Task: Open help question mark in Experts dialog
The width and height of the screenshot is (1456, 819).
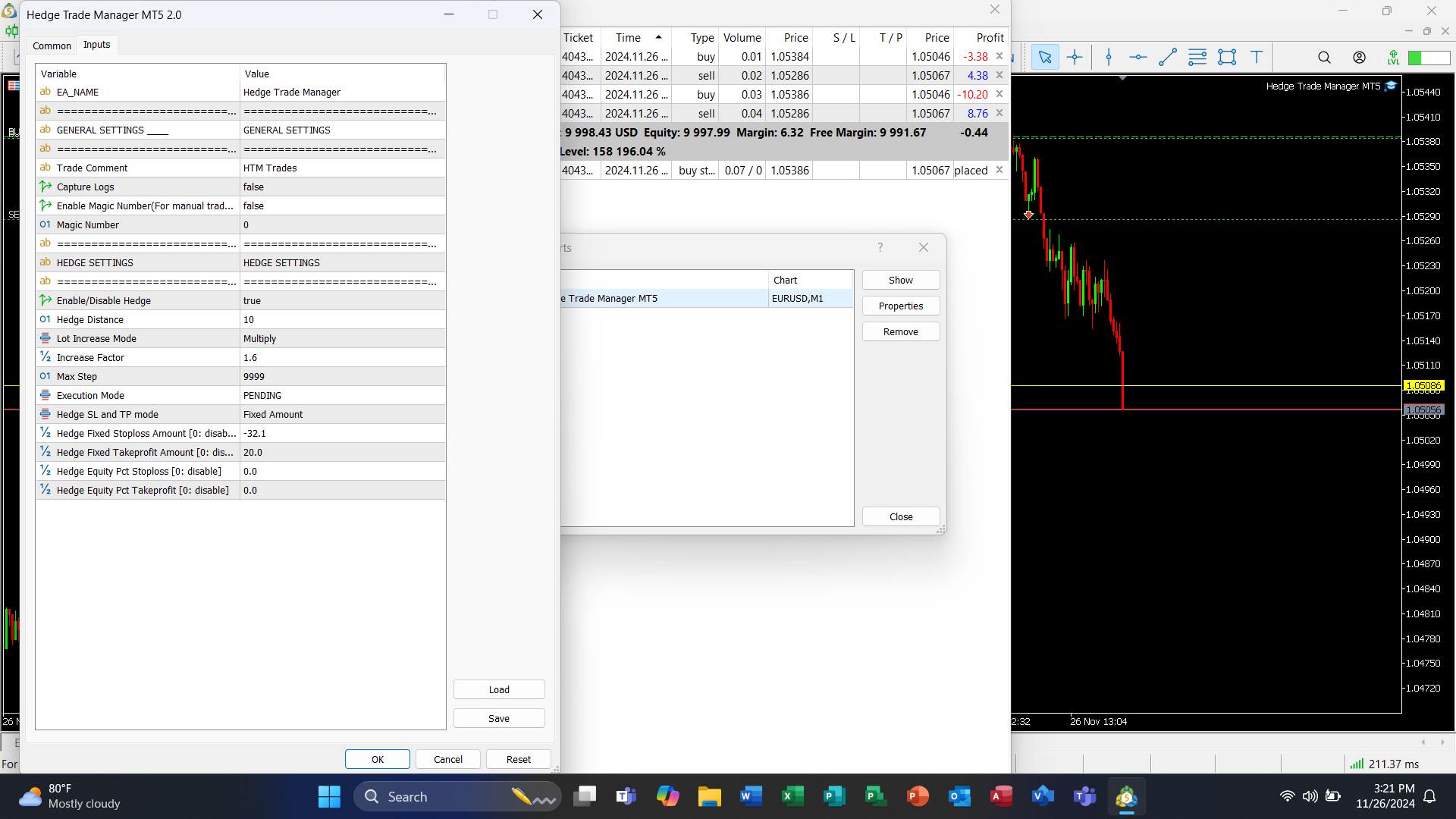Action: [x=880, y=247]
